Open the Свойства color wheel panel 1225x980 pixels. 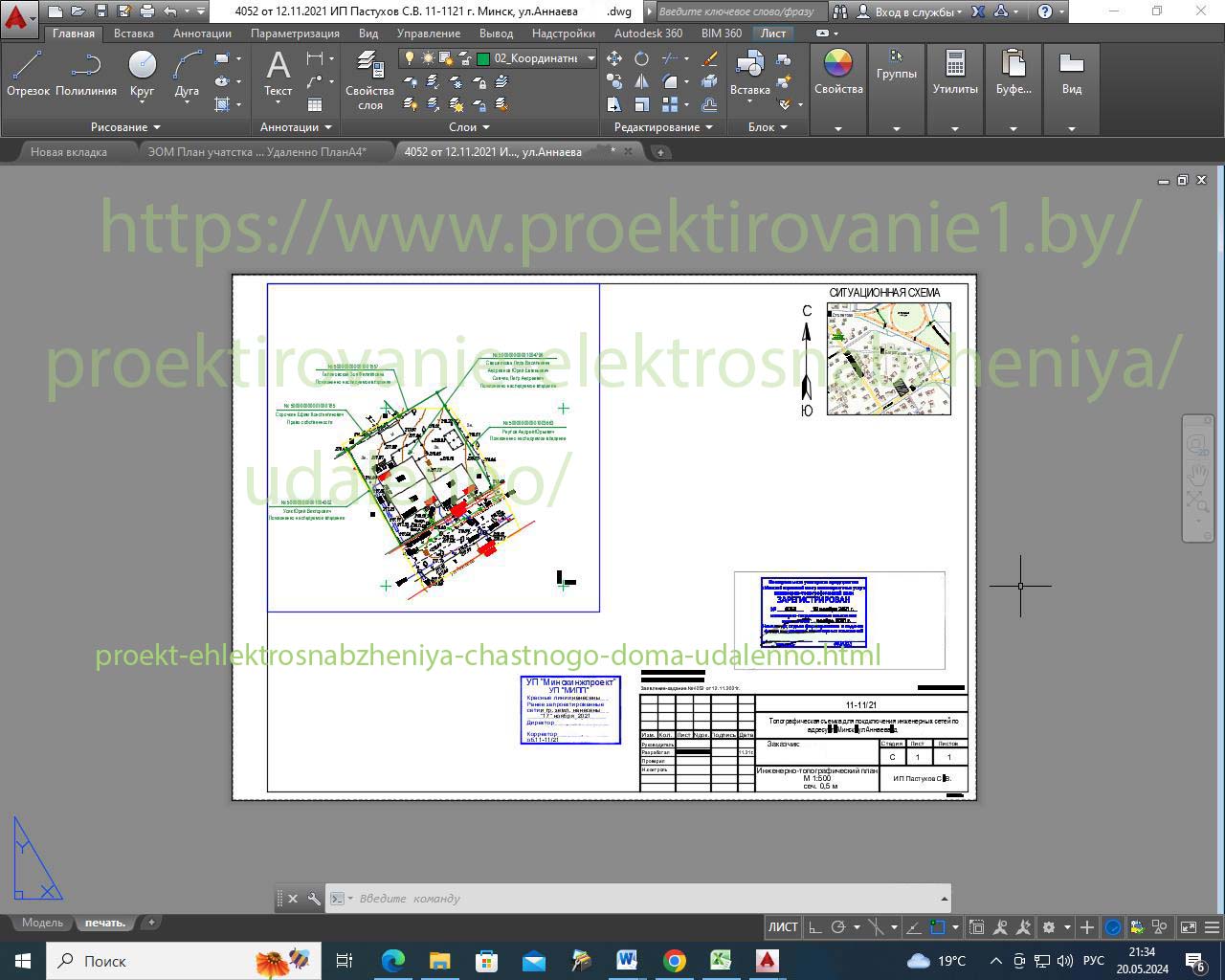838,74
